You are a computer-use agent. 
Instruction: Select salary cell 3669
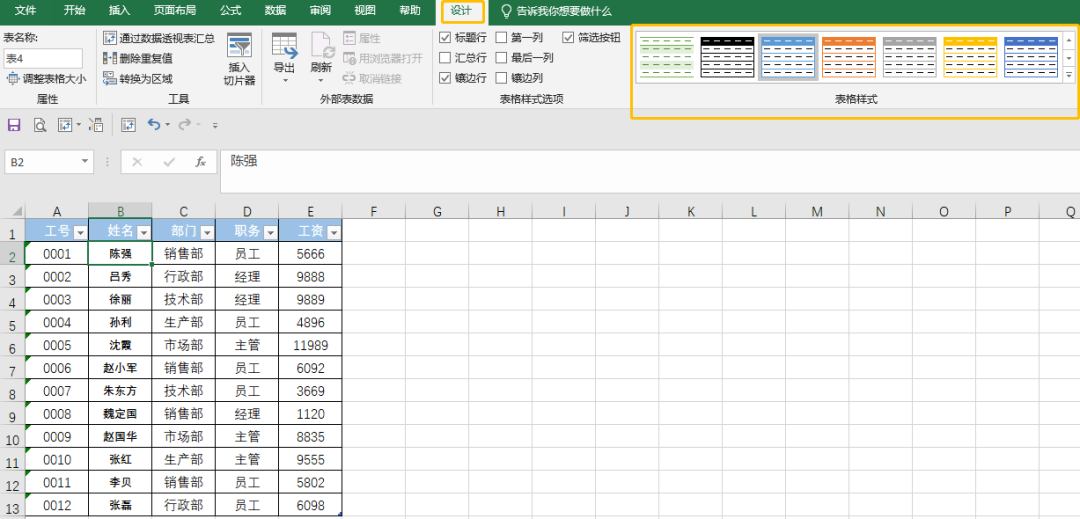click(x=311, y=391)
